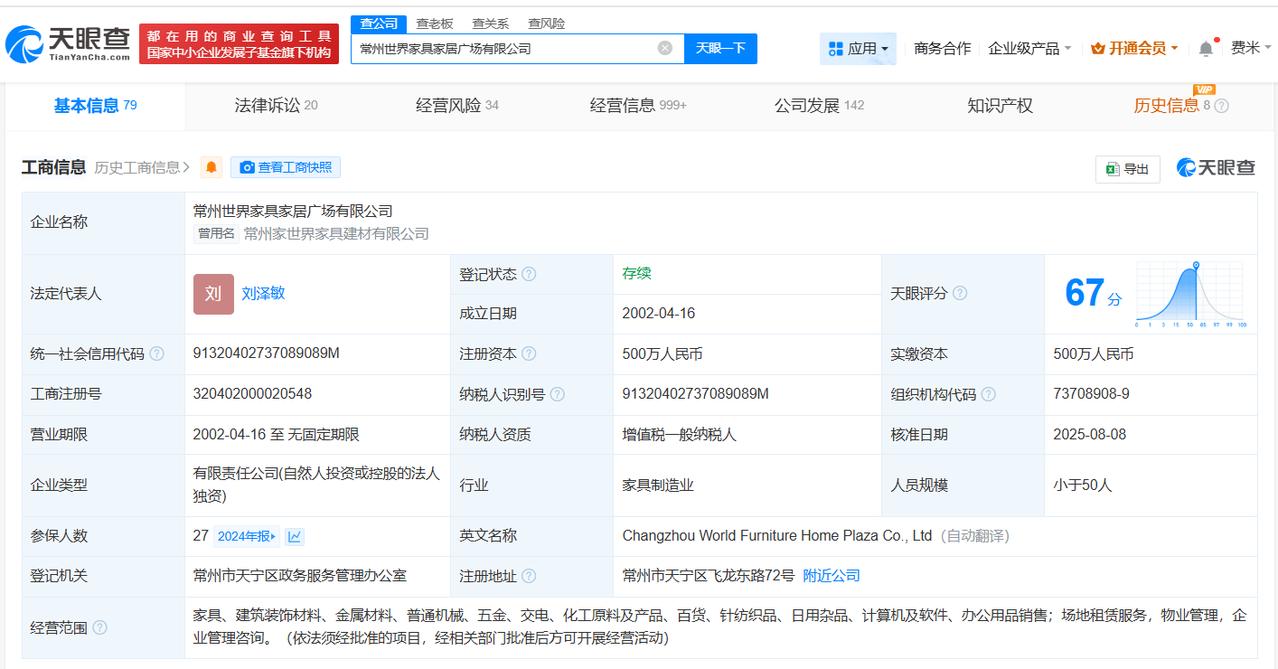Select the registration number 320402000020548
Image resolution: width=1278 pixels, height=669 pixels.
click(x=252, y=394)
